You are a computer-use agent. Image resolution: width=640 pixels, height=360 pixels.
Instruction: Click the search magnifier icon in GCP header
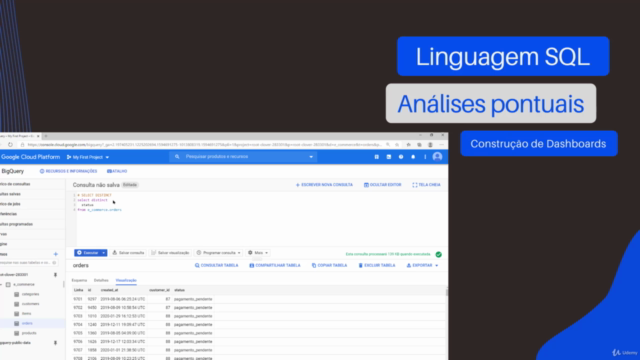tap(177, 157)
